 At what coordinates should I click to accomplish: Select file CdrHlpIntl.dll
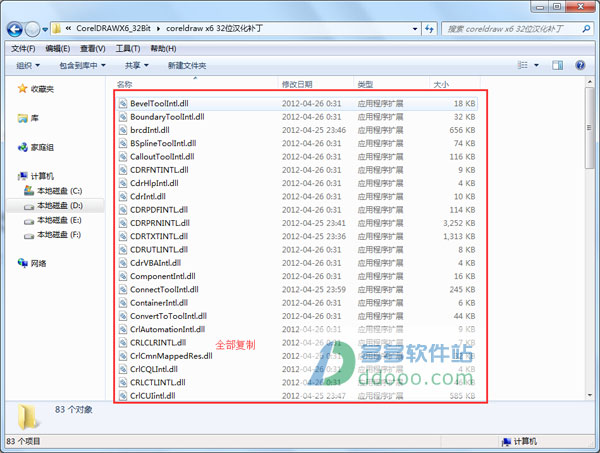298,183
